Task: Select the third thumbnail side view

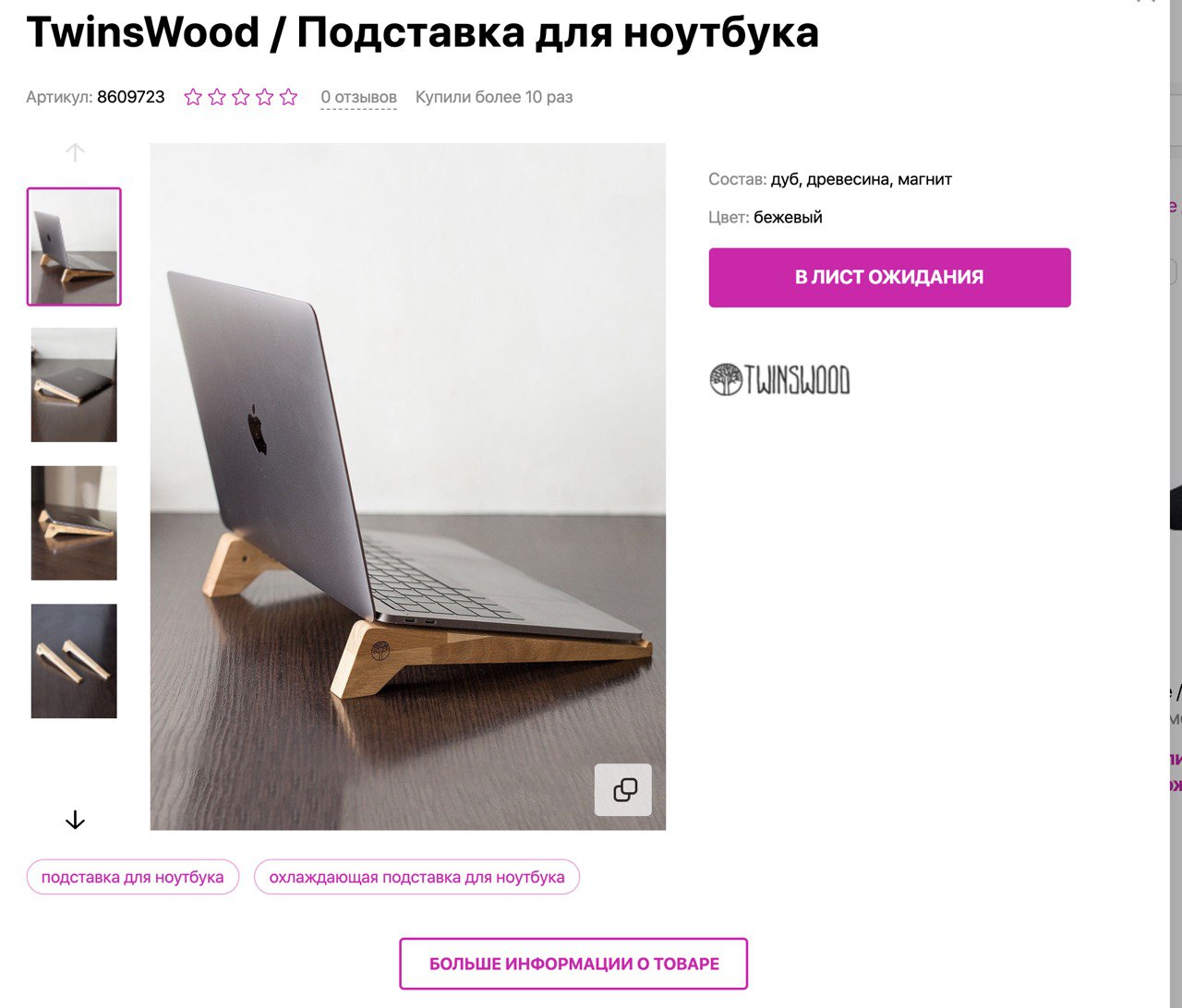Action: coord(74,523)
